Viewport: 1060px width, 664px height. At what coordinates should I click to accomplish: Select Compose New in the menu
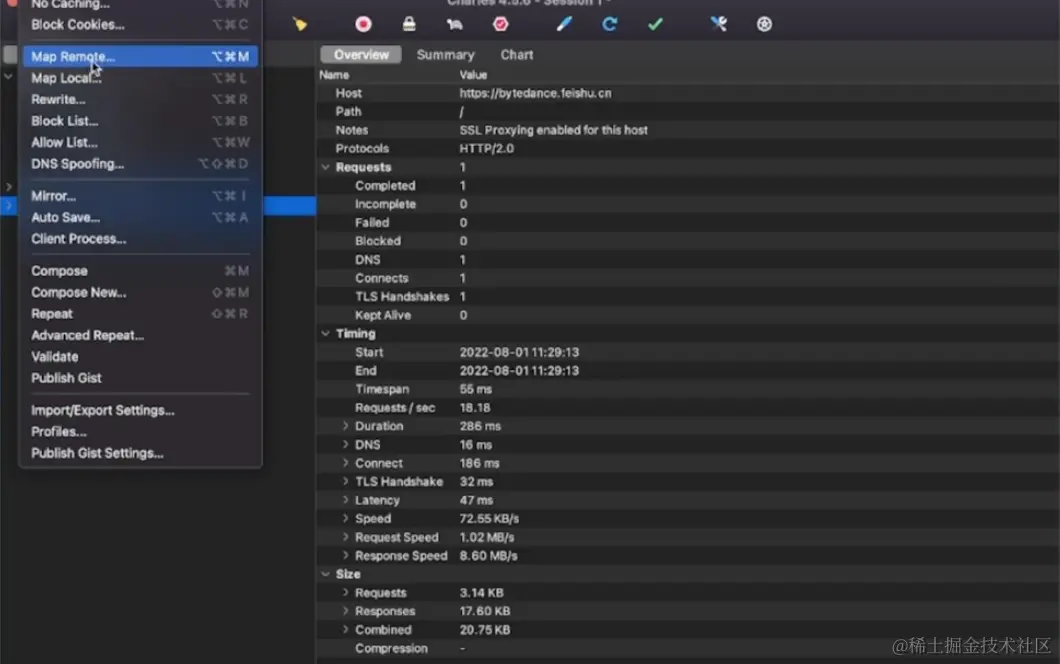point(140,292)
